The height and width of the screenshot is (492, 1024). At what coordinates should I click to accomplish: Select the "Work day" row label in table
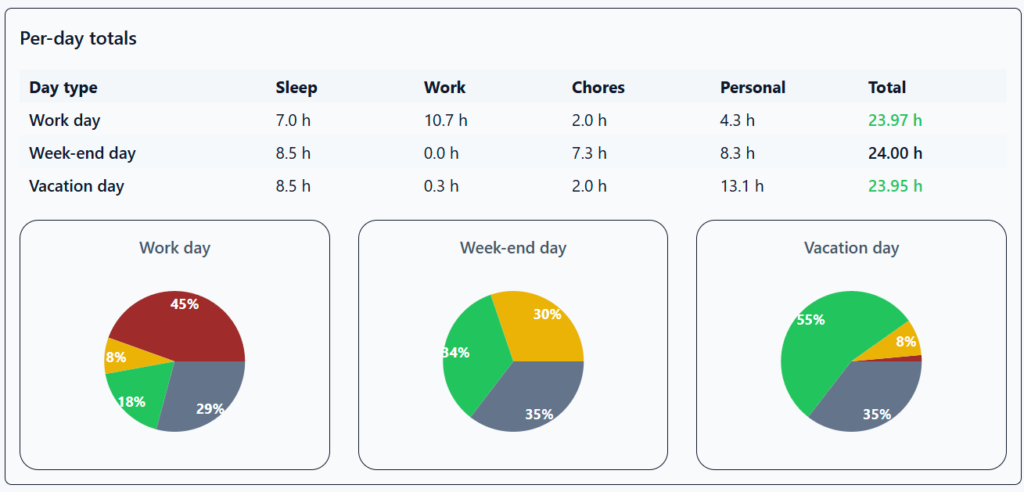coord(65,120)
